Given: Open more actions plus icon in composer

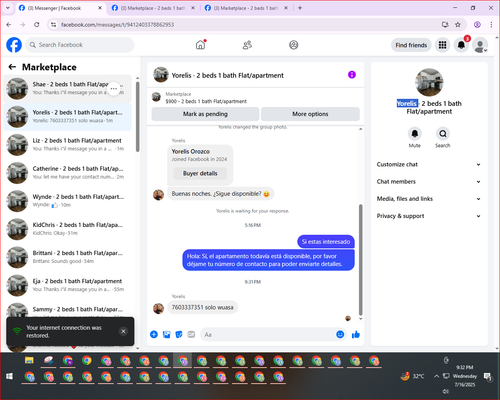Looking at the screenshot, I should pos(154,334).
